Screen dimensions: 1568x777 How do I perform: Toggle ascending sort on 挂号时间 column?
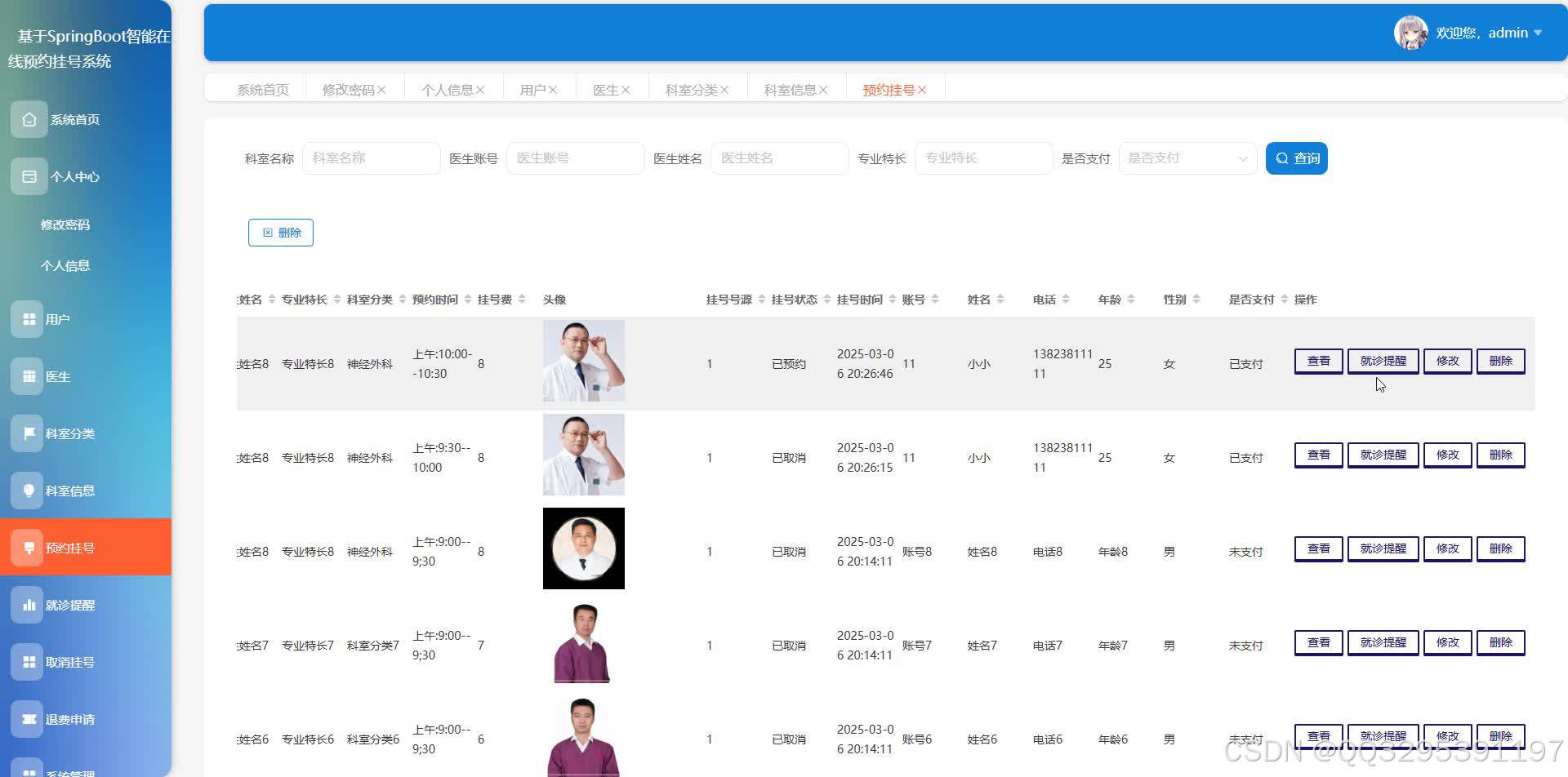tap(893, 295)
